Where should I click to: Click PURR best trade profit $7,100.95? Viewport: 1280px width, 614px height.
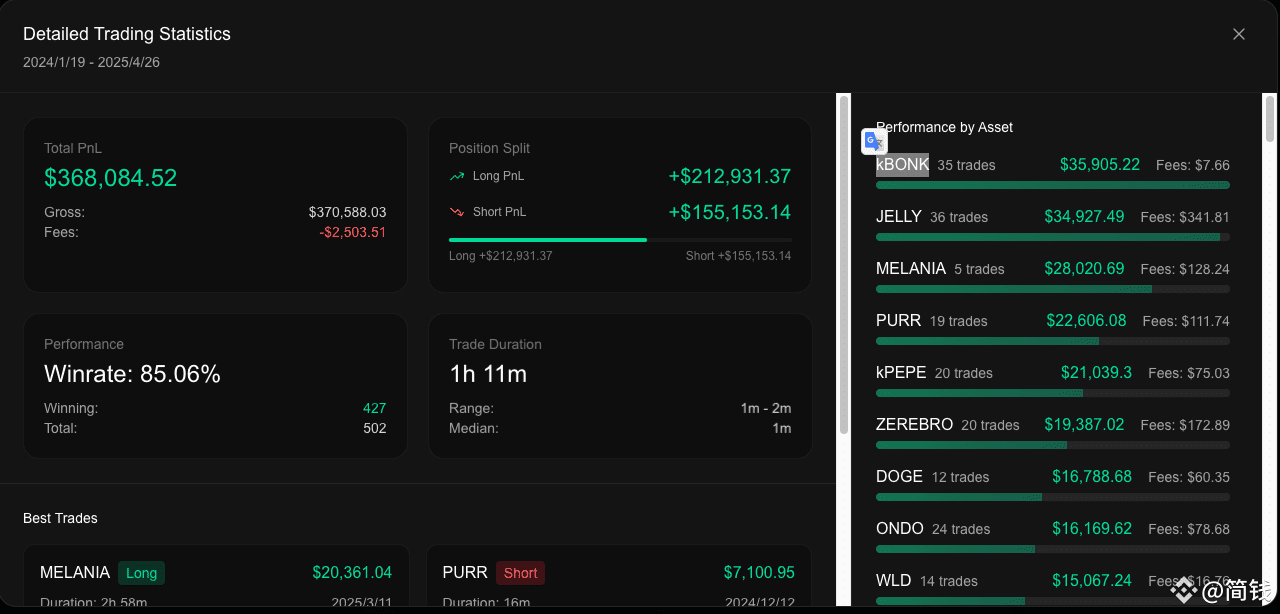point(759,573)
